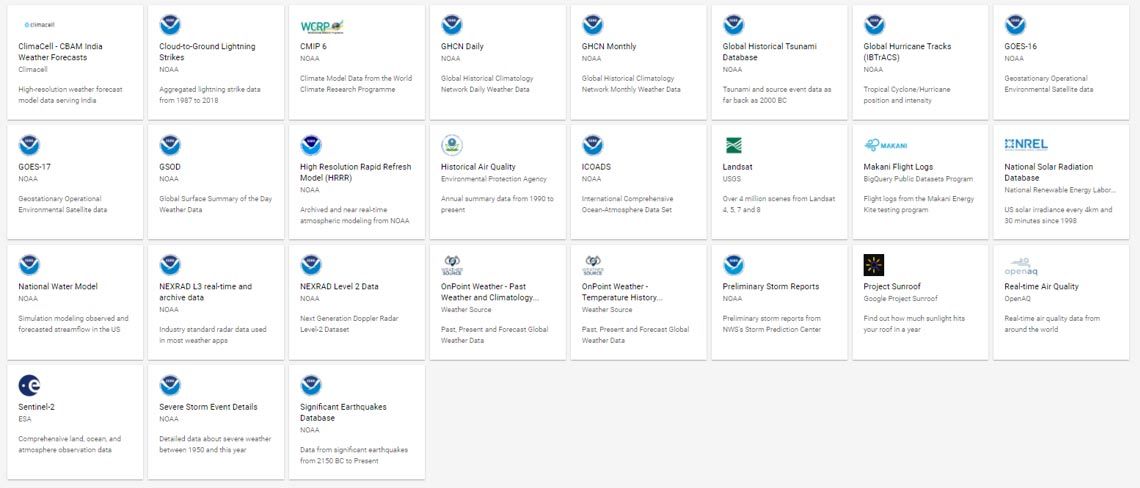Click EPA logo on Historical Air Quality card
1140x488 pixels.
coord(452,145)
